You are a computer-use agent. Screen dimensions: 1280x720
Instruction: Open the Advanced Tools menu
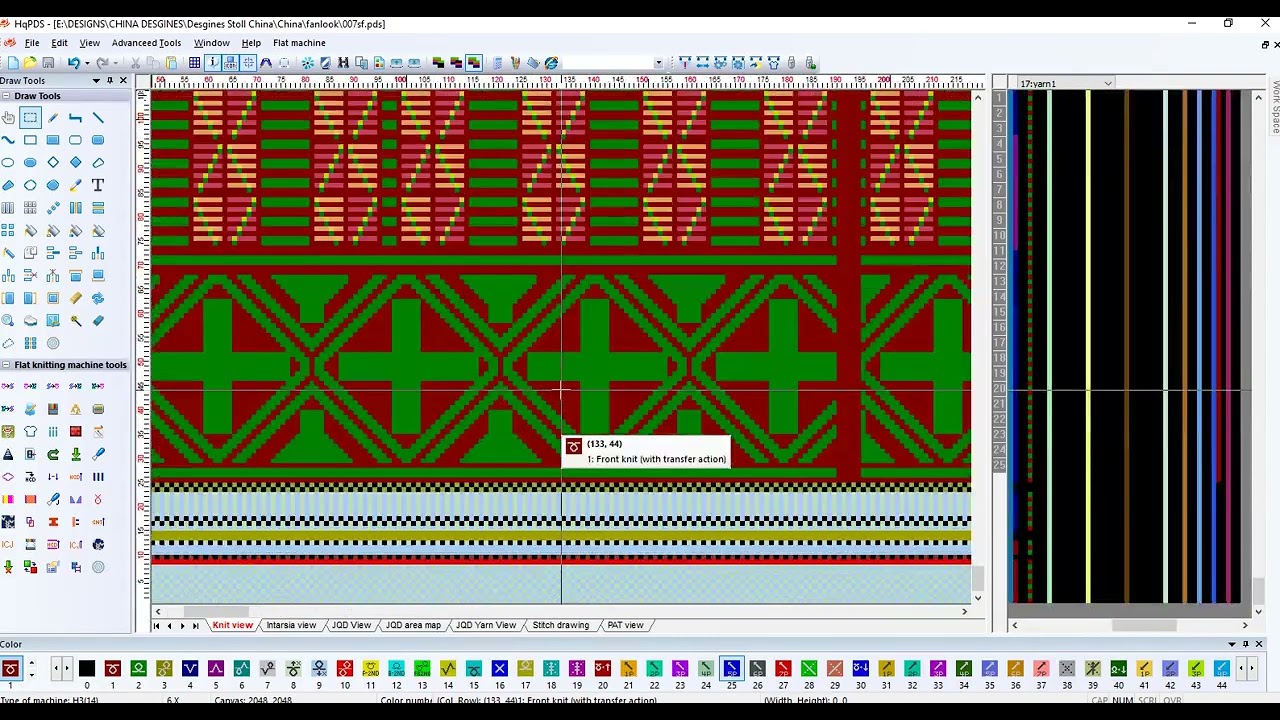coord(146,43)
